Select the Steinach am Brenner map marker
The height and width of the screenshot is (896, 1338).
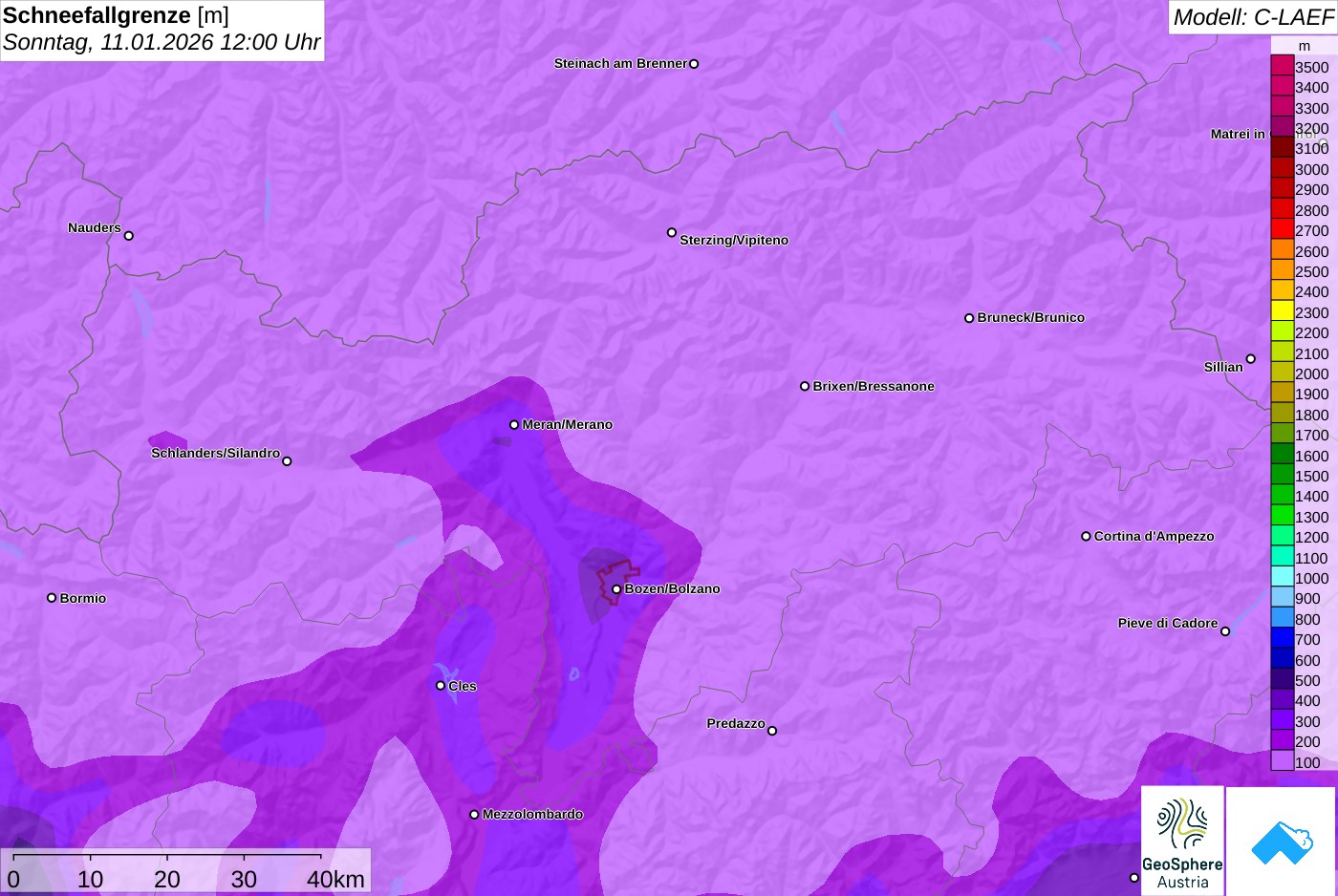[694, 64]
